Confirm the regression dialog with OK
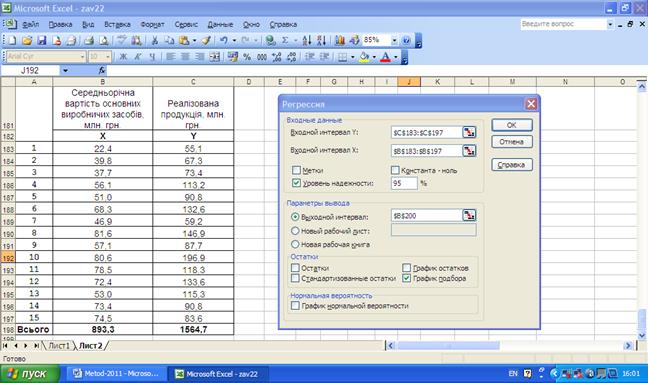This screenshot has width=648, height=383. tap(512, 125)
